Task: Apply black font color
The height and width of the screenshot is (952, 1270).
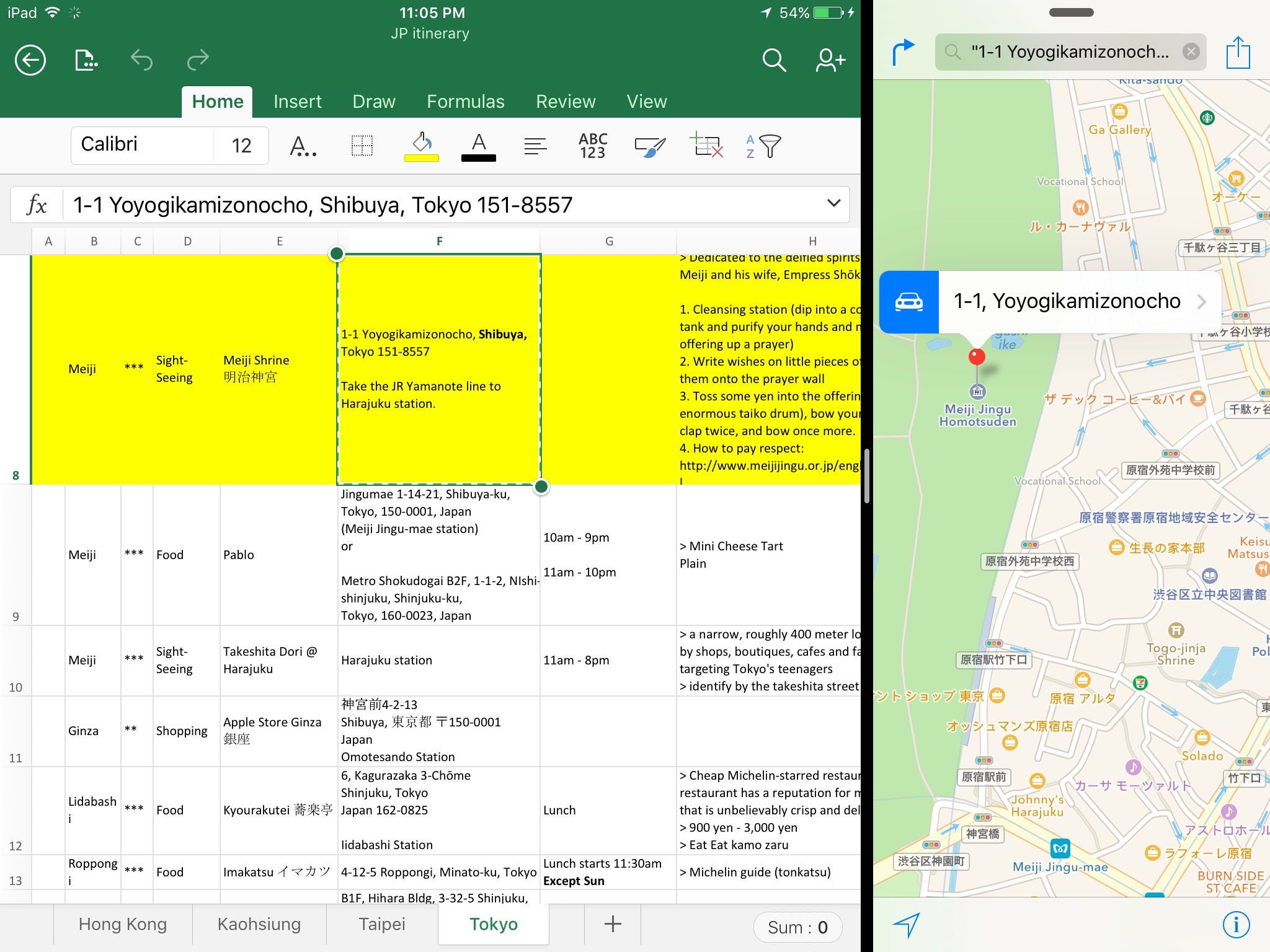Action: point(479,146)
